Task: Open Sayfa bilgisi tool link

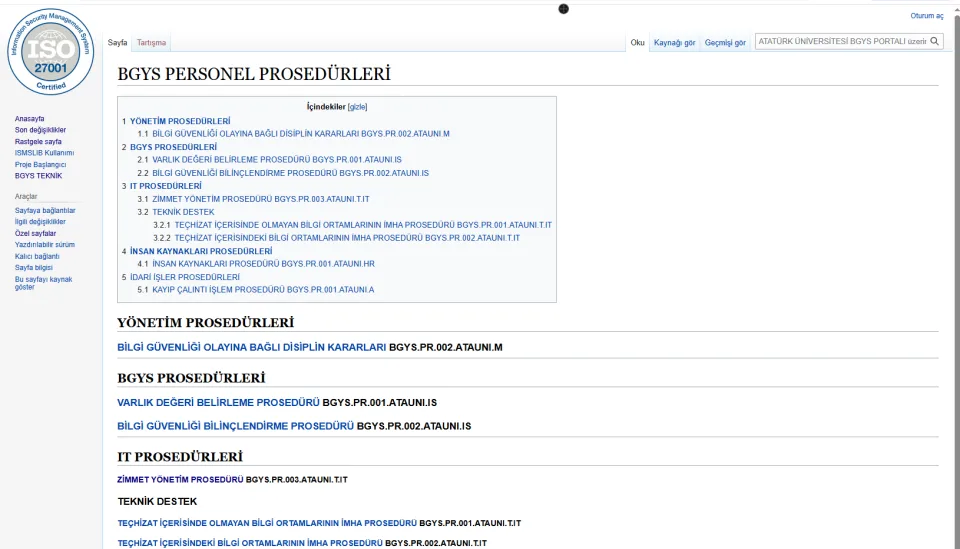Action: point(34,267)
